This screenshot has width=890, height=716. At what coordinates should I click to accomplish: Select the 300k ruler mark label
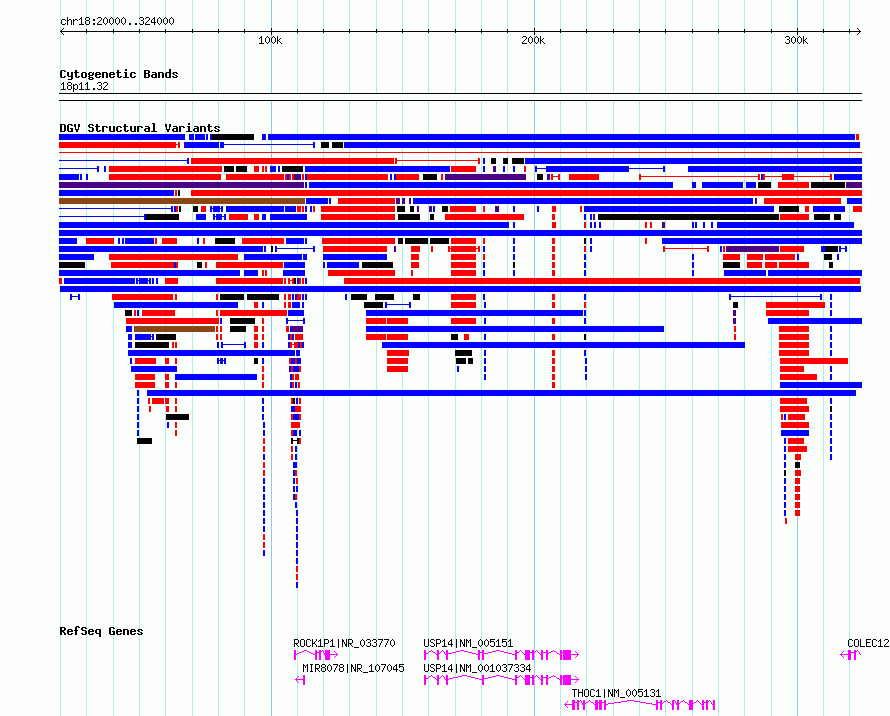(796, 40)
